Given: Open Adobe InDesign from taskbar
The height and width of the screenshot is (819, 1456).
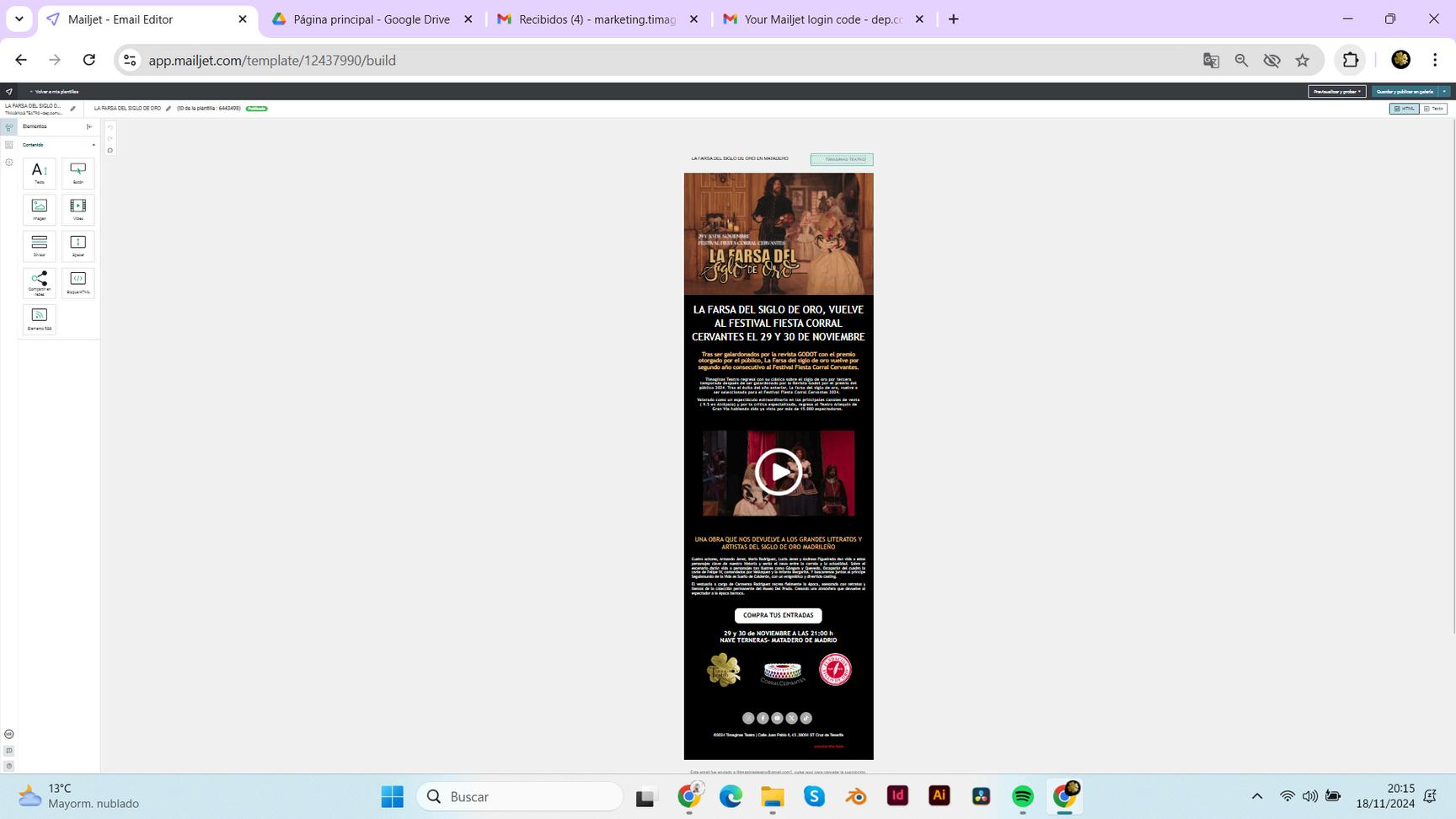Looking at the screenshot, I should (897, 796).
